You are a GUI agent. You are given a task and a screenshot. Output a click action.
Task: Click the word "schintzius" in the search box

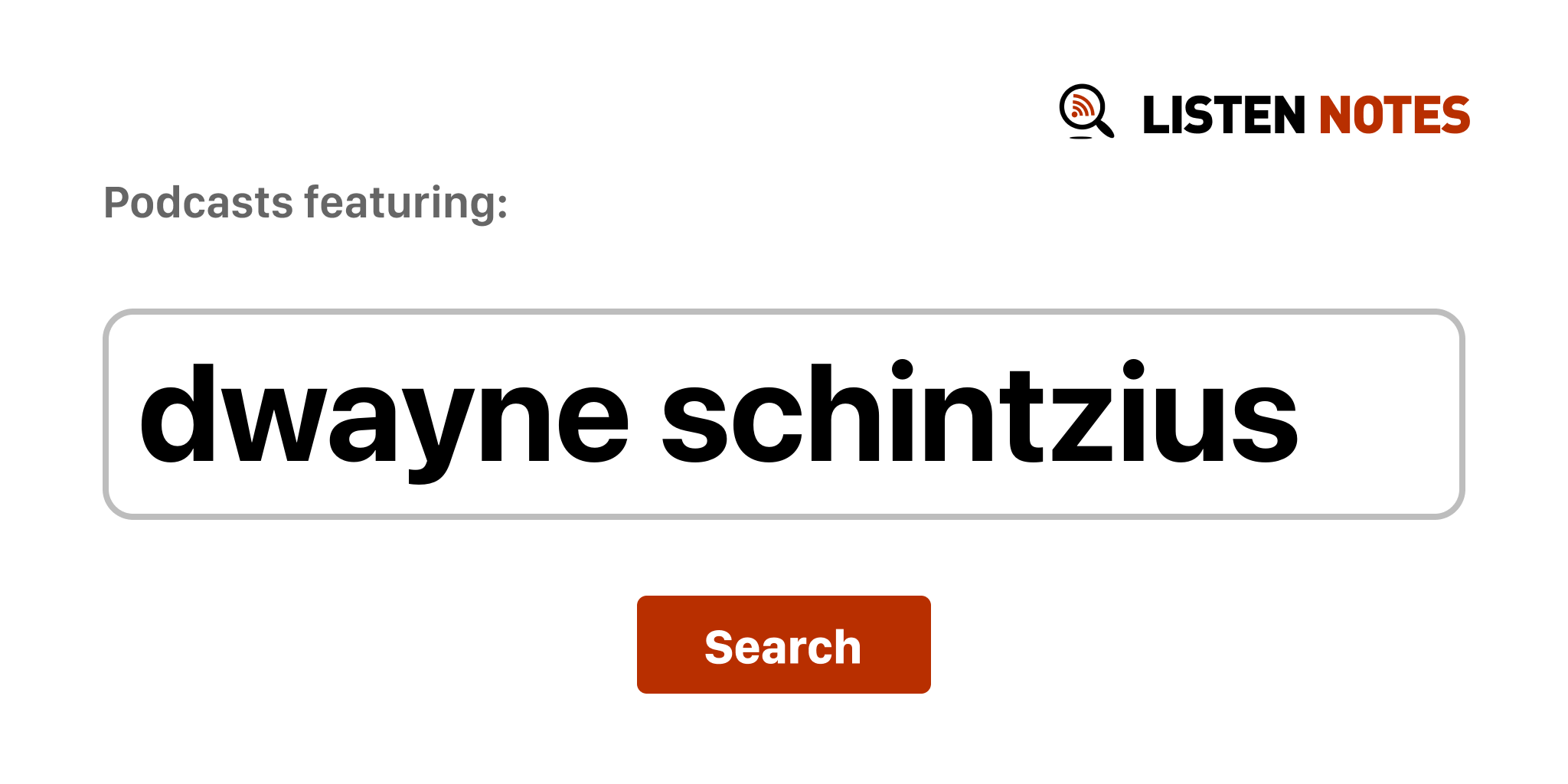(x=979, y=414)
